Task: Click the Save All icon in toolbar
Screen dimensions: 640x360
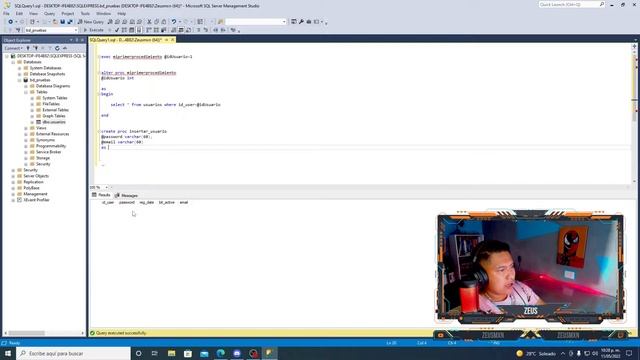Action: point(70,22)
